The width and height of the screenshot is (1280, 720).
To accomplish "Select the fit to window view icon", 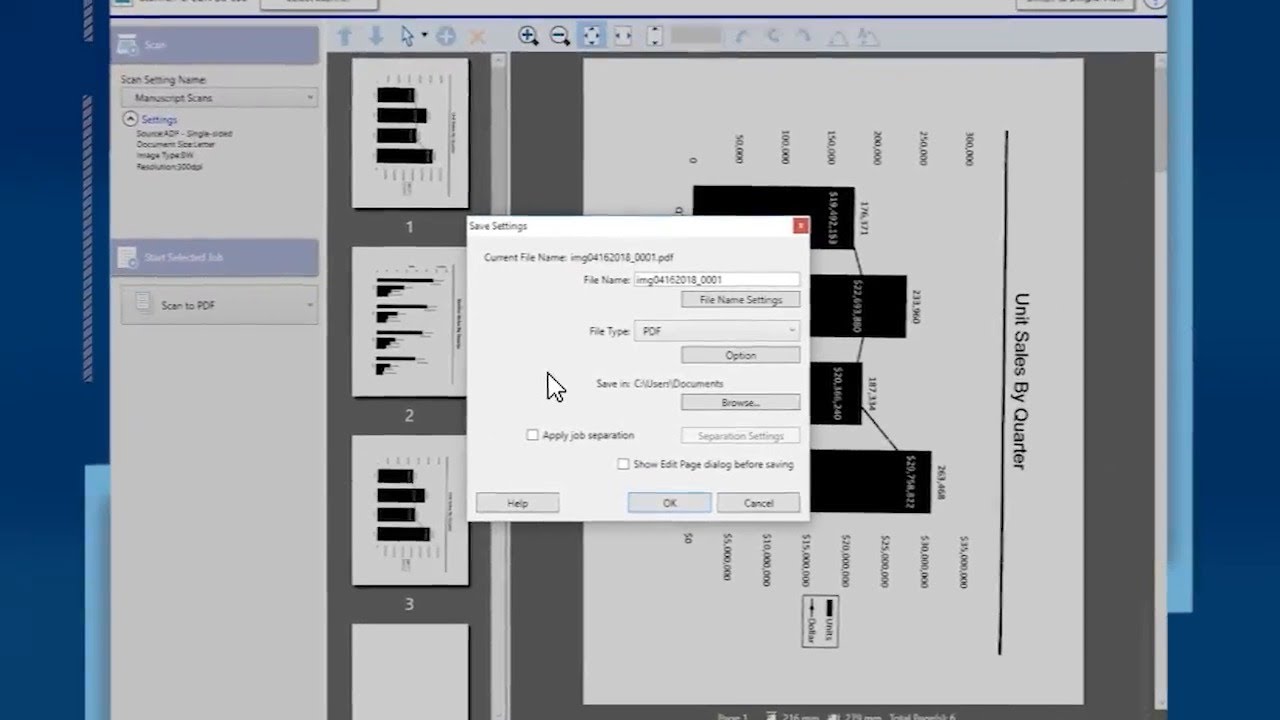I will tap(591, 36).
